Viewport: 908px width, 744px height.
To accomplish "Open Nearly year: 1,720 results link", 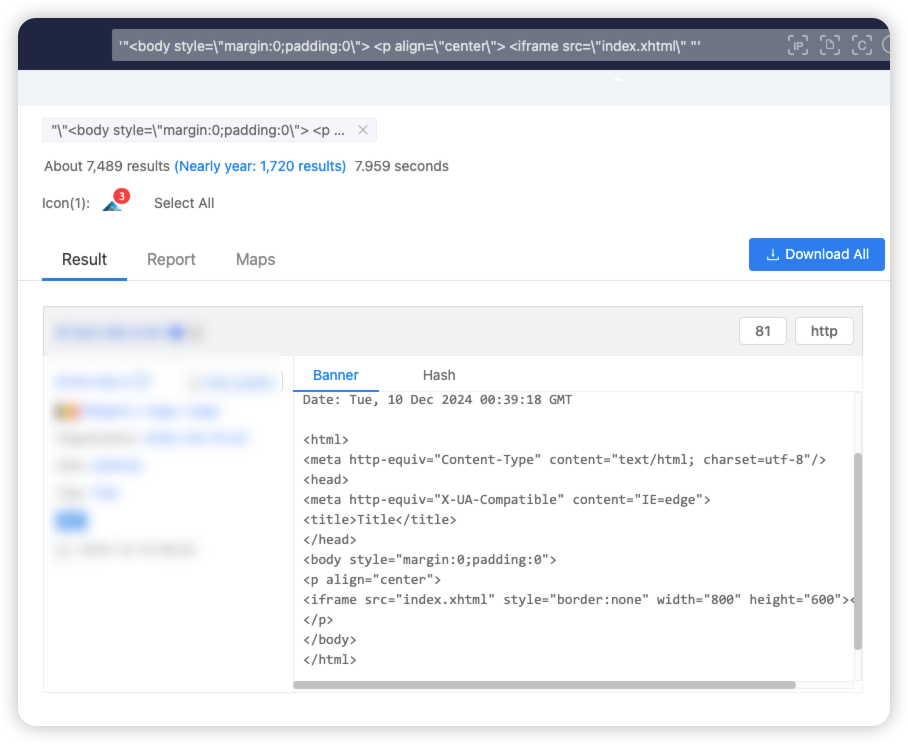I will coord(259,167).
